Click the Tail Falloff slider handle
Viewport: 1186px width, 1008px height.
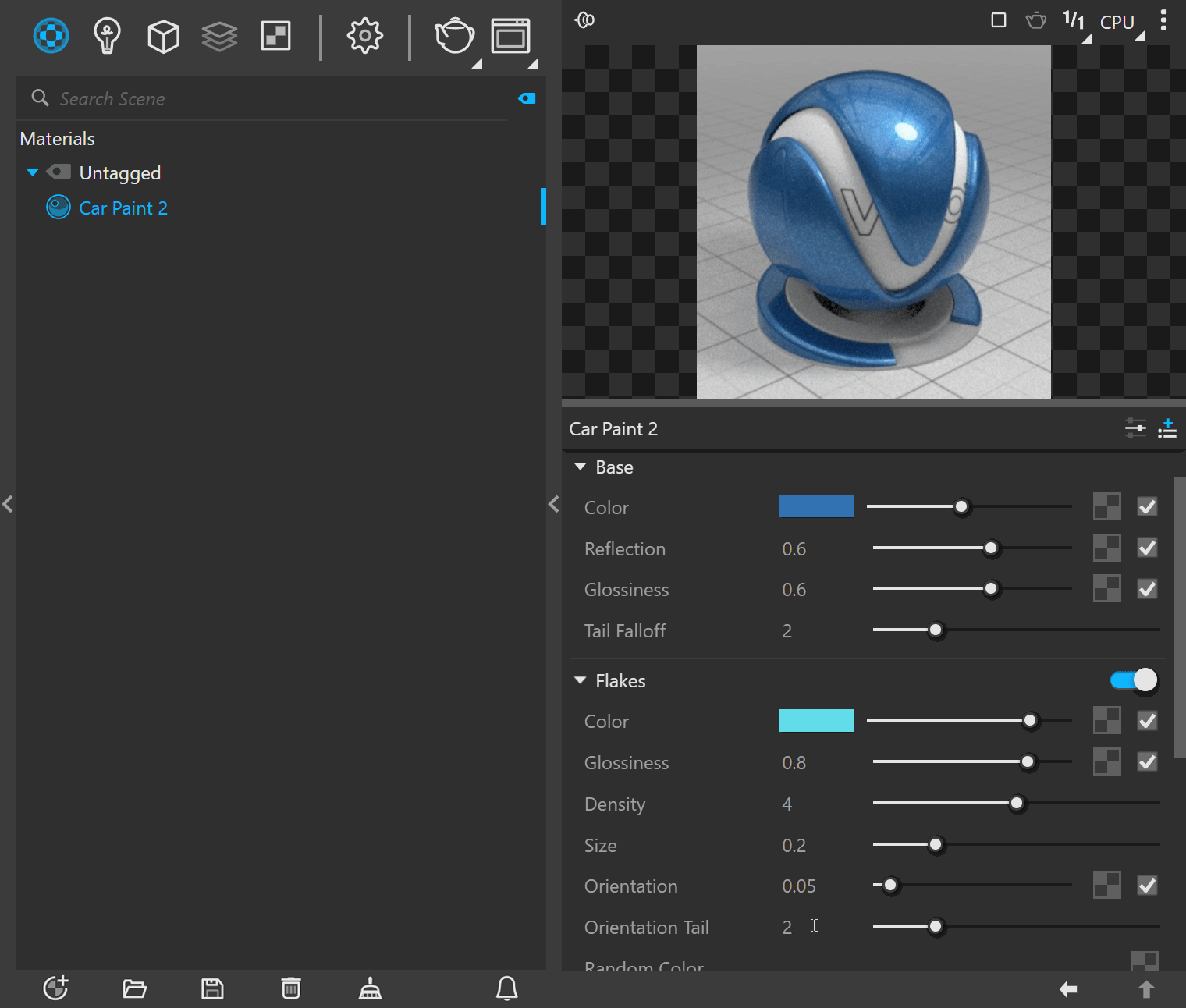click(x=936, y=630)
